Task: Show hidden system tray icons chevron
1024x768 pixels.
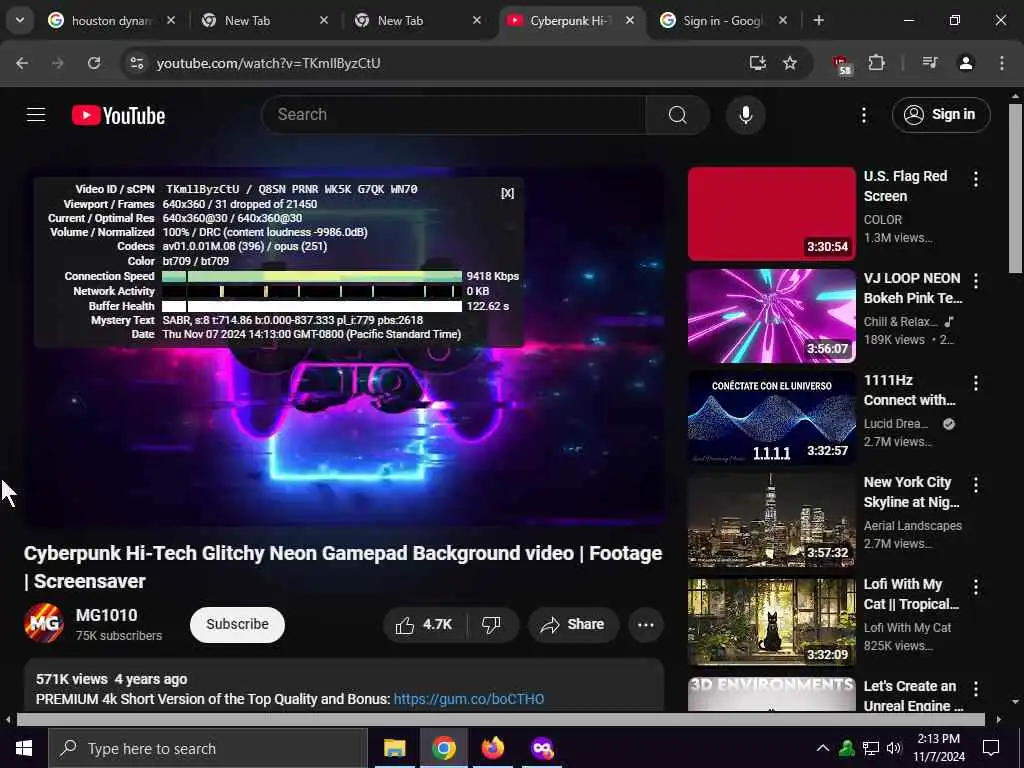Action: (823, 748)
